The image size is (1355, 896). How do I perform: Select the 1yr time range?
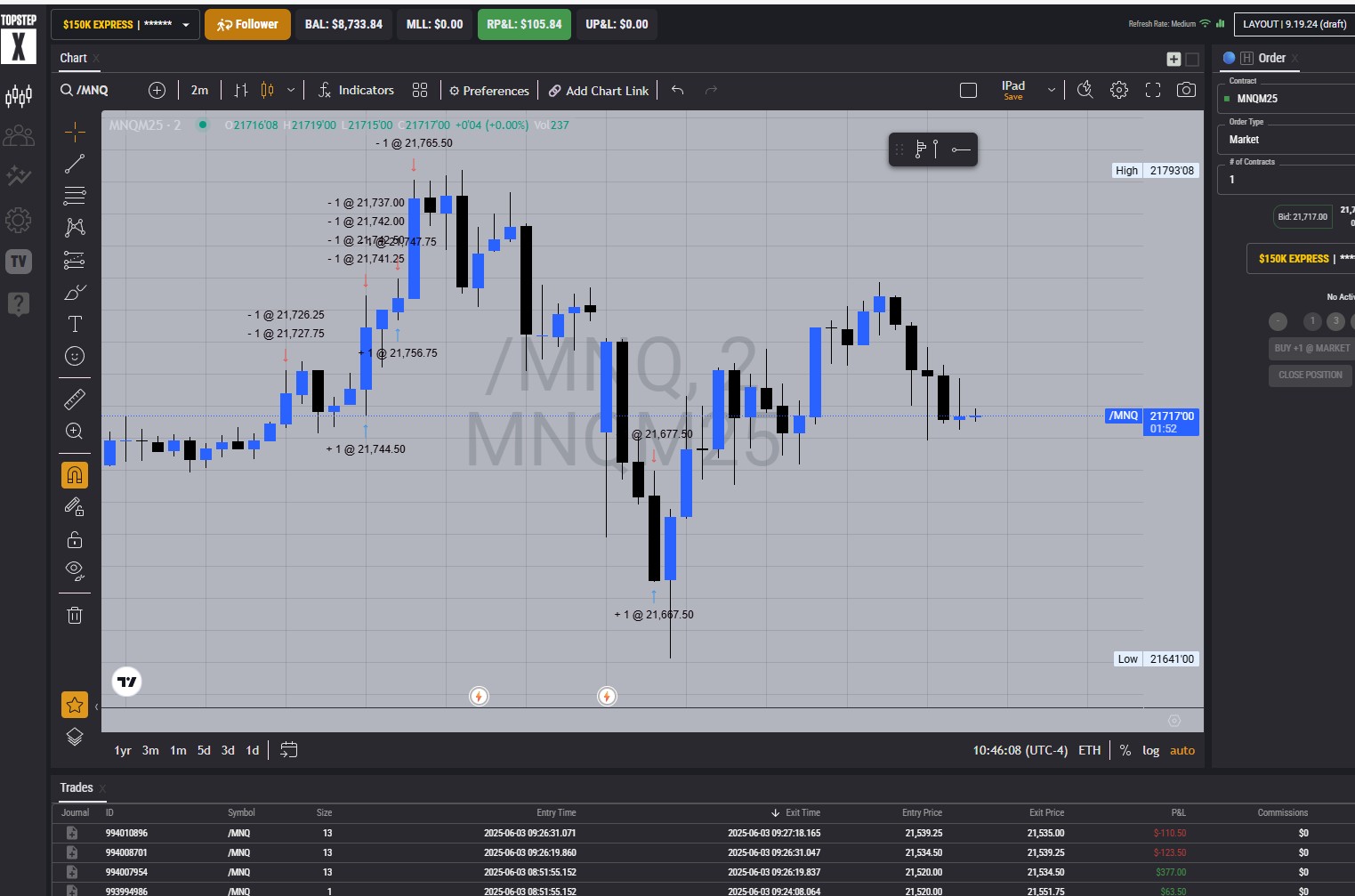[x=123, y=750]
